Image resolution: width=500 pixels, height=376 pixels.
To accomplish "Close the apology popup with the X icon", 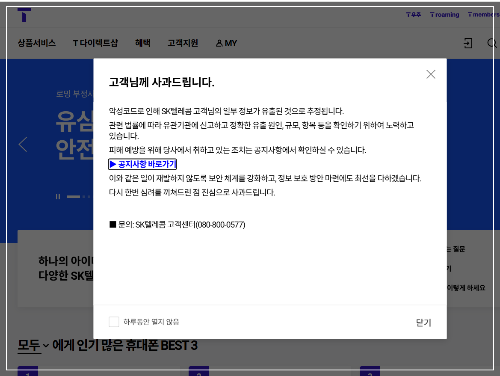I will coord(431,74).
